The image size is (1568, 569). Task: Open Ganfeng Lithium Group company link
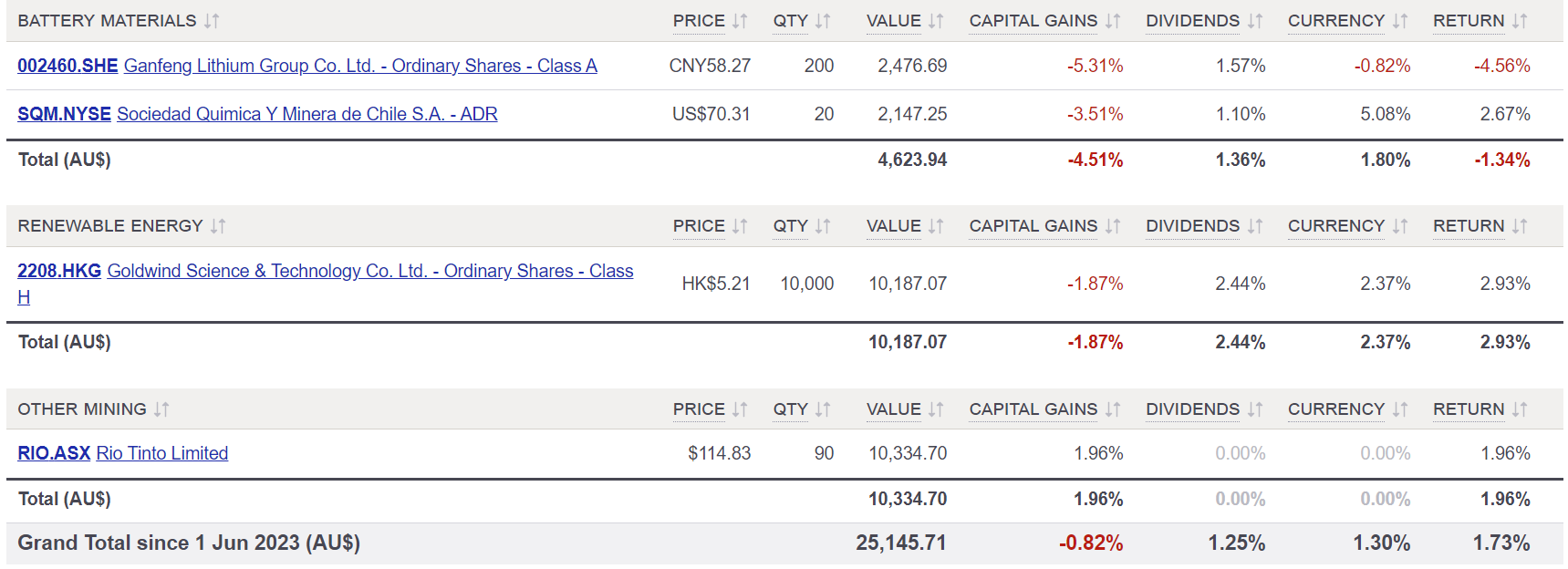coord(360,66)
